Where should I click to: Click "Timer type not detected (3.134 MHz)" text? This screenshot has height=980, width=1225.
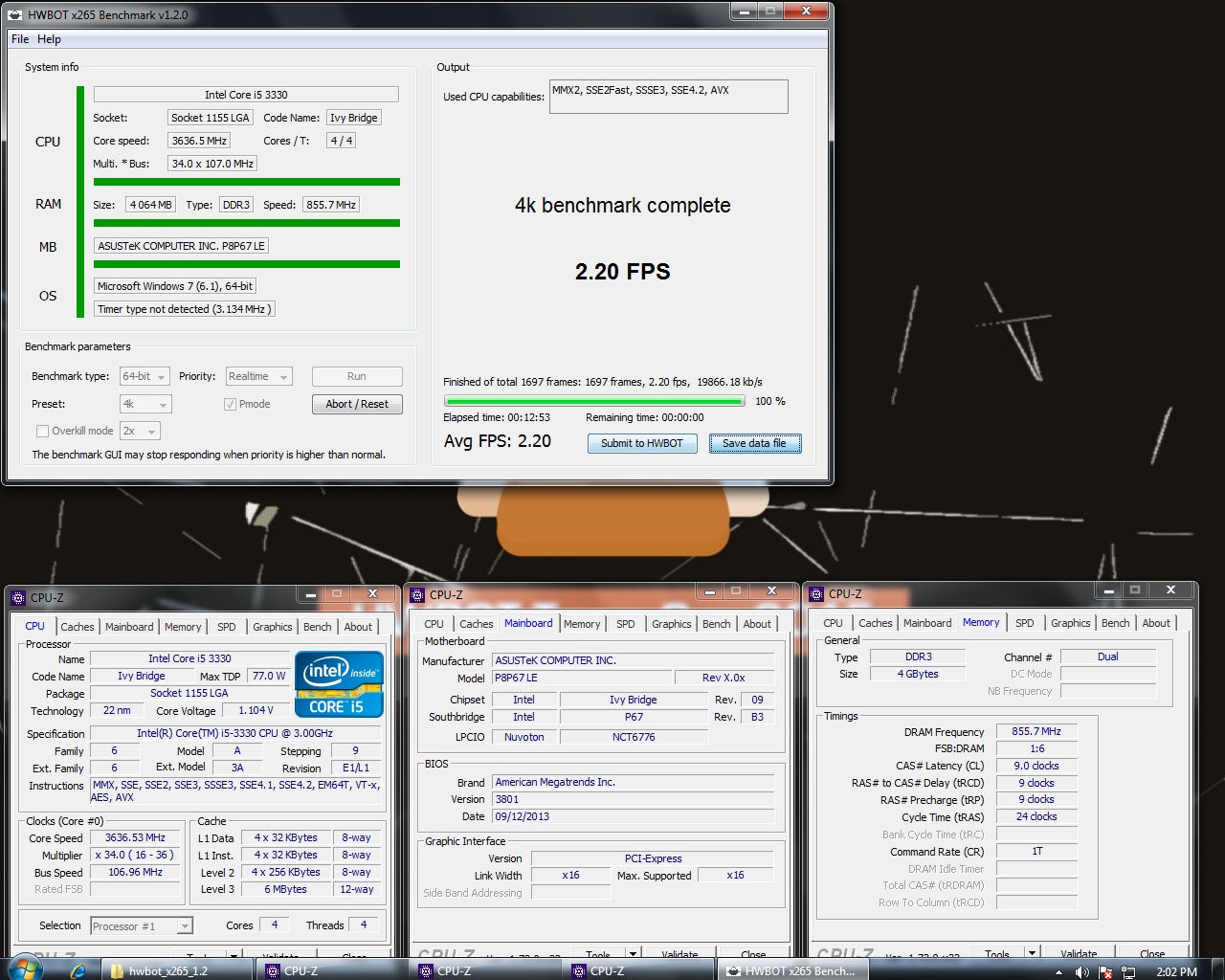[x=185, y=309]
